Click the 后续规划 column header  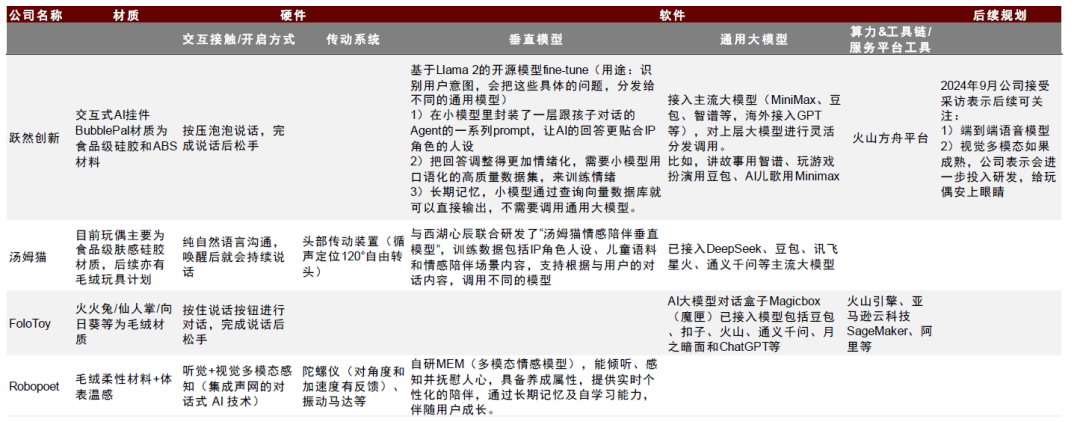(1000, 15)
